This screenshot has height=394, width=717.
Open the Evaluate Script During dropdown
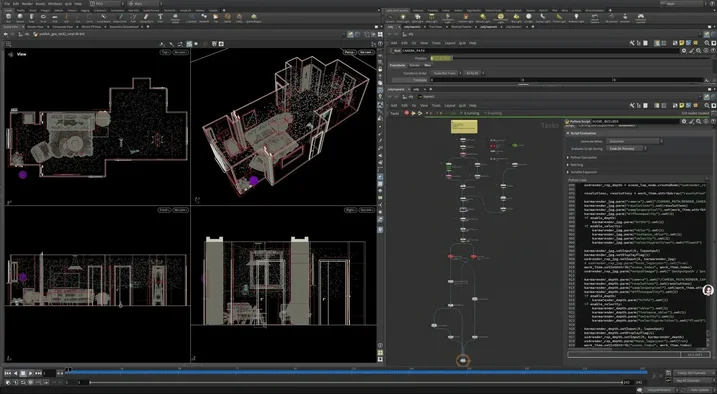(627, 149)
